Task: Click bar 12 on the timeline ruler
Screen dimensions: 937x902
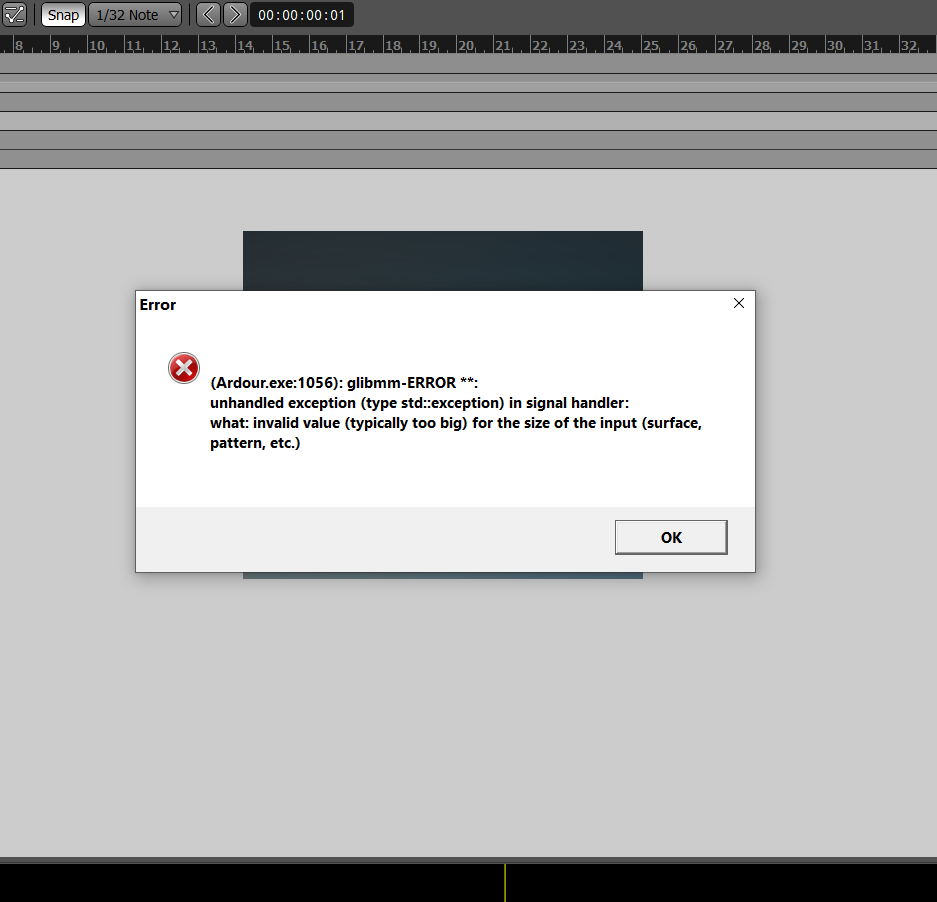Action: [x=171, y=46]
